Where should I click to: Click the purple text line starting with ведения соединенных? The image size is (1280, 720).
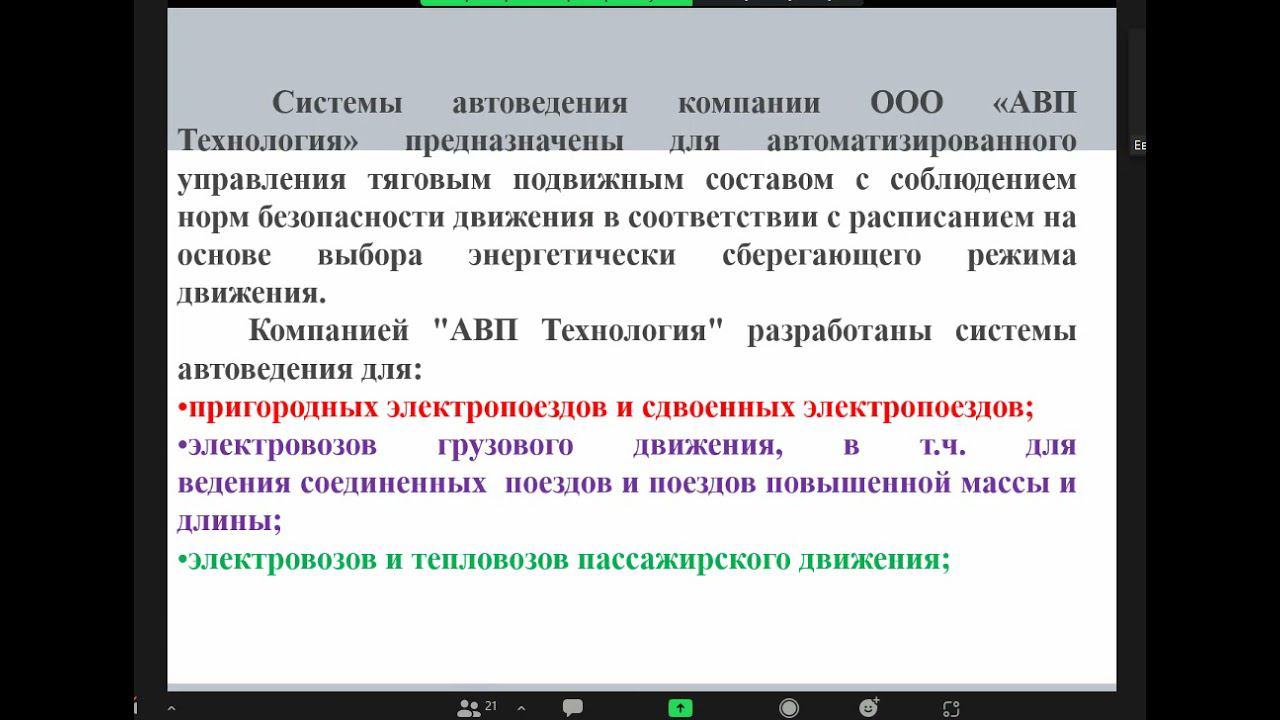tap(627, 484)
